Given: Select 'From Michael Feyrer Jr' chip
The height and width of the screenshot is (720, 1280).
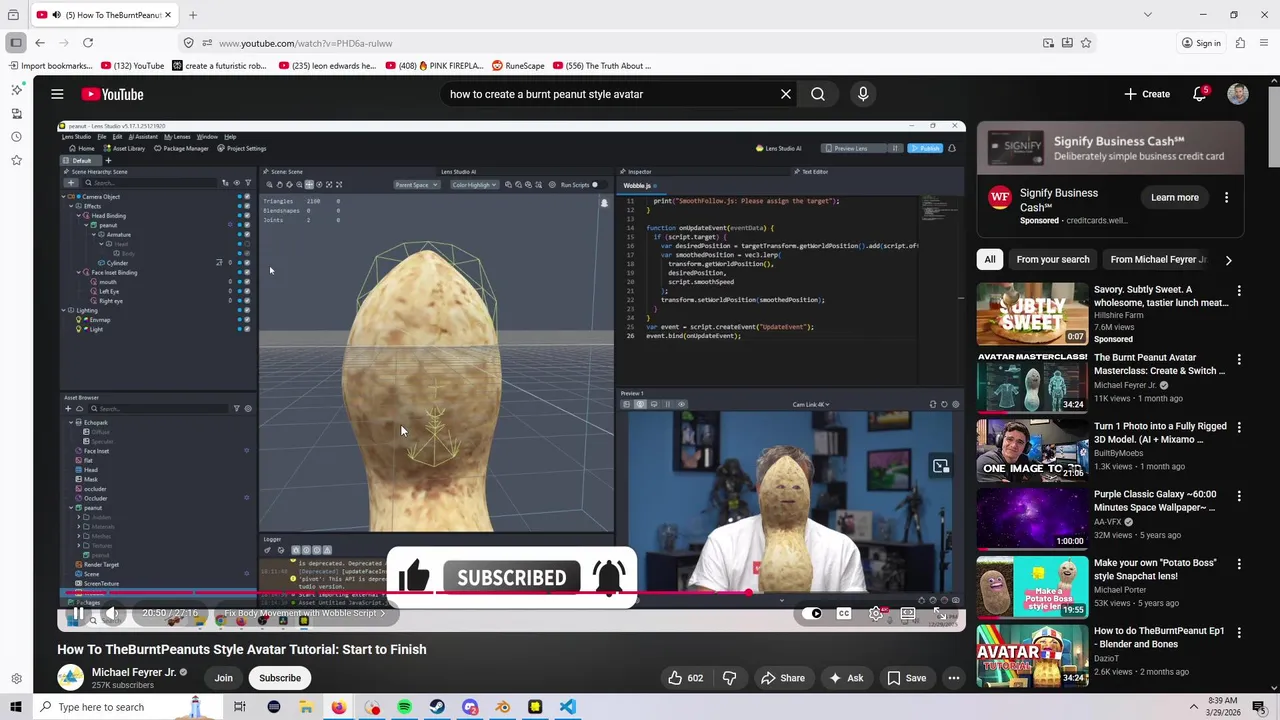Looking at the screenshot, I should pyautogui.click(x=1158, y=259).
